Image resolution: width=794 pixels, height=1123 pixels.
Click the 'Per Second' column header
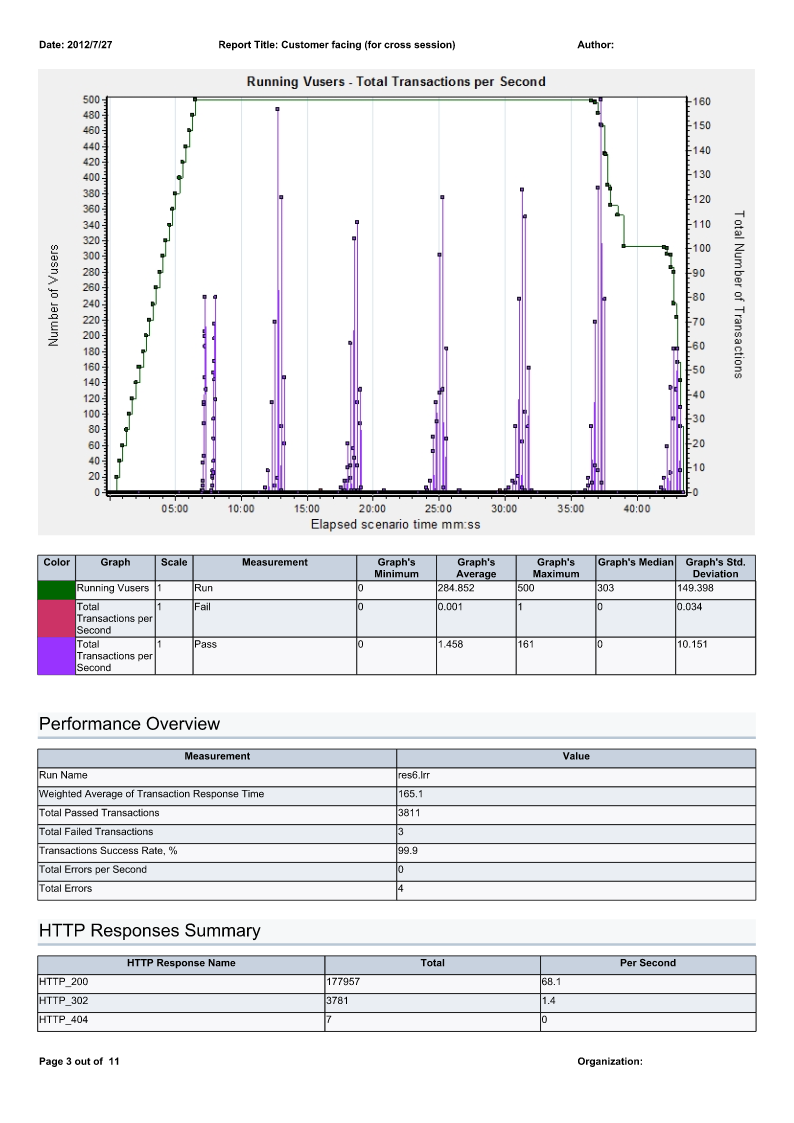[648, 963]
